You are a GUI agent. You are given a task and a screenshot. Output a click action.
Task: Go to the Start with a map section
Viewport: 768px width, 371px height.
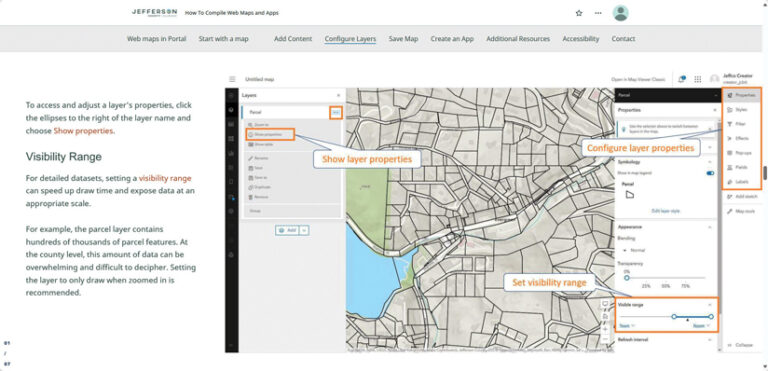(223, 39)
